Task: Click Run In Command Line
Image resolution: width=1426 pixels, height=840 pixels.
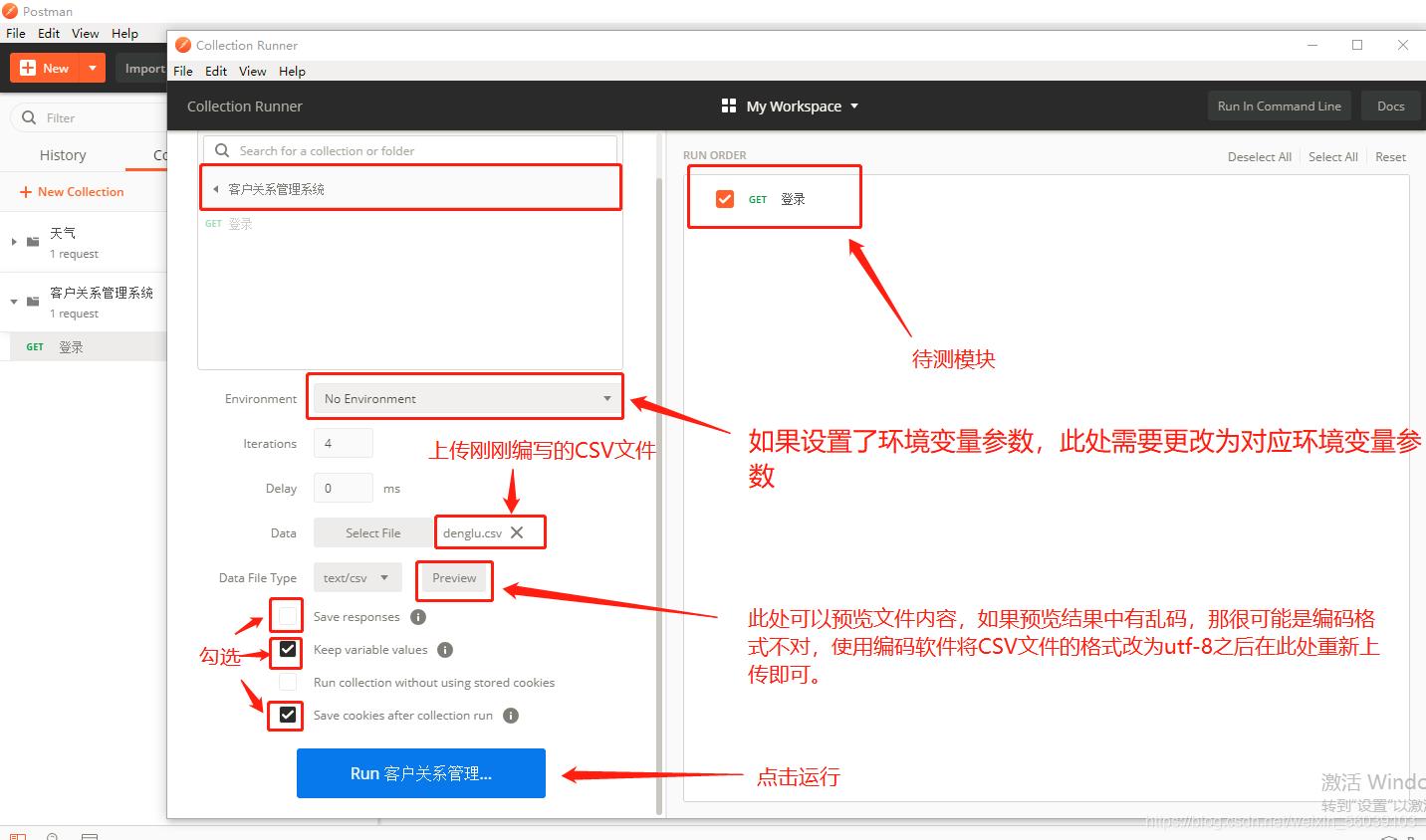Action: pyautogui.click(x=1280, y=105)
